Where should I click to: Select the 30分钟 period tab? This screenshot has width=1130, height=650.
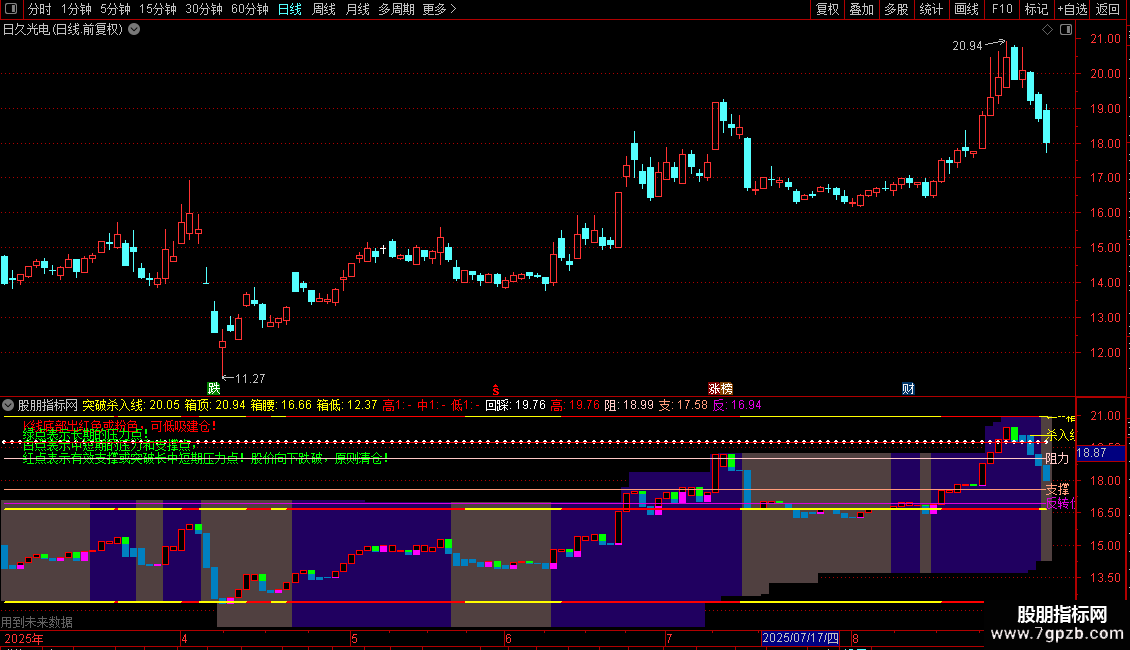(204, 9)
